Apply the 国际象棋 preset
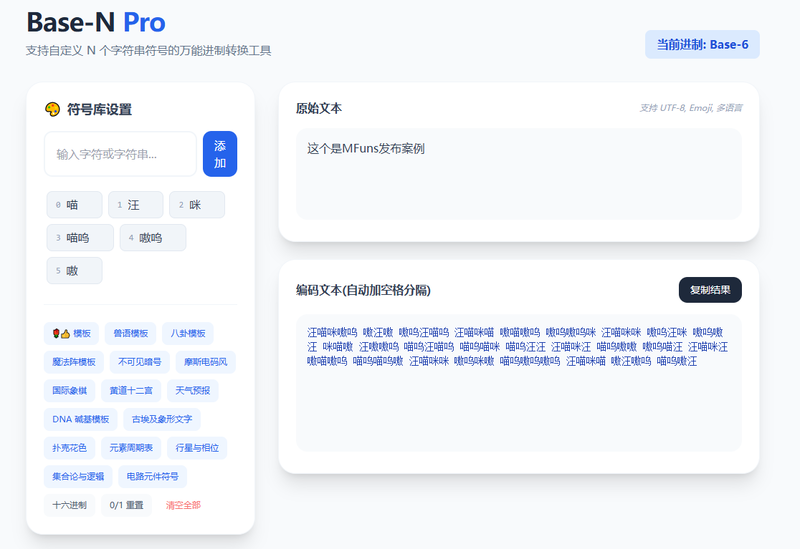800x549 pixels. pos(70,391)
